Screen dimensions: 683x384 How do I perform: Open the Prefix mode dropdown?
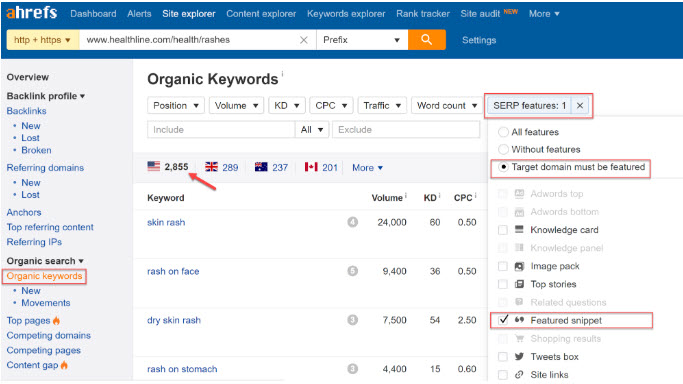point(362,40)
